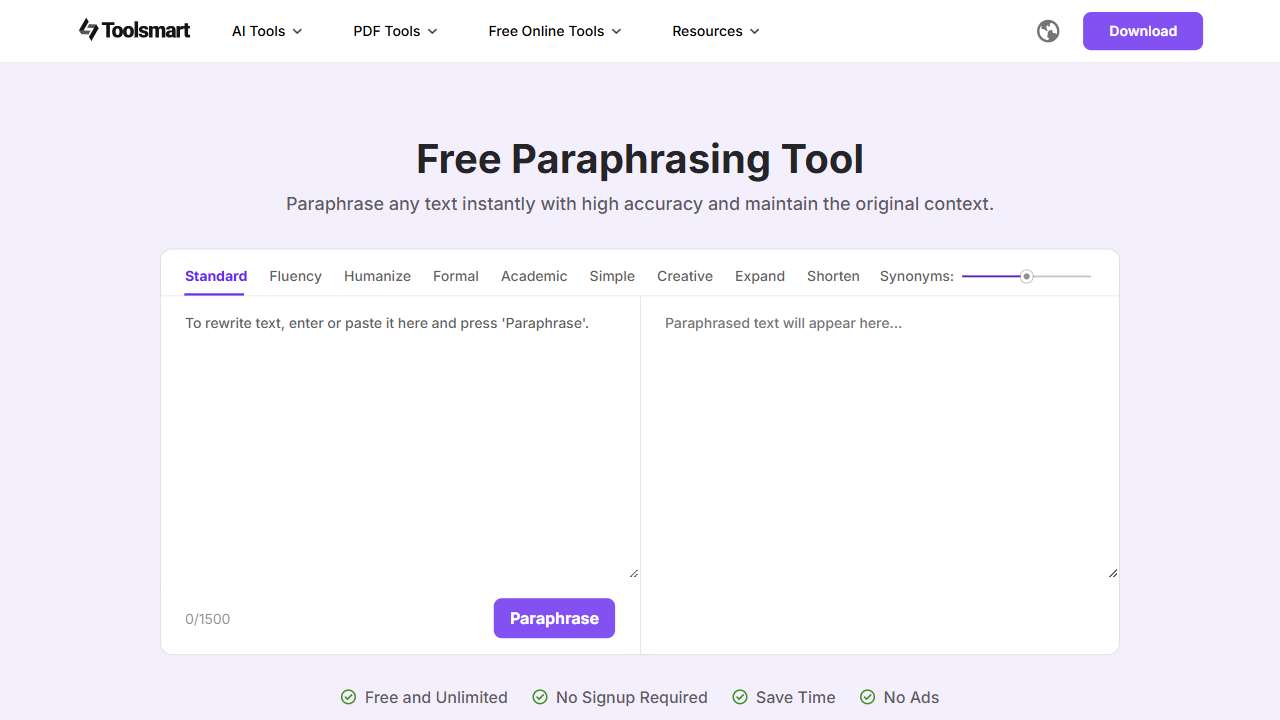
Task: Open the Resources dropdown
Action: click(x=714, y=31)
